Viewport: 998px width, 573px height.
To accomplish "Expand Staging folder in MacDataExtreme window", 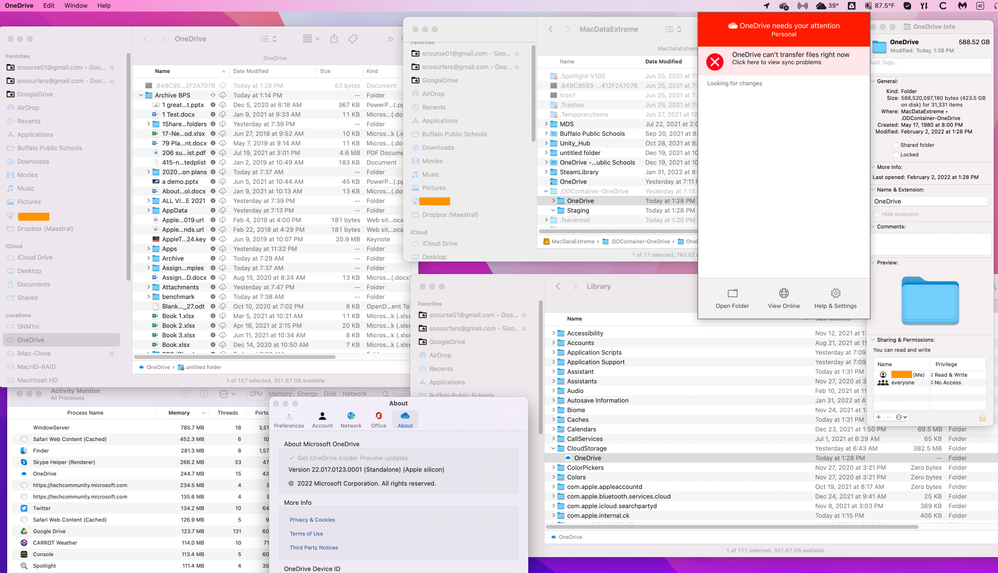I will [553, 210].
